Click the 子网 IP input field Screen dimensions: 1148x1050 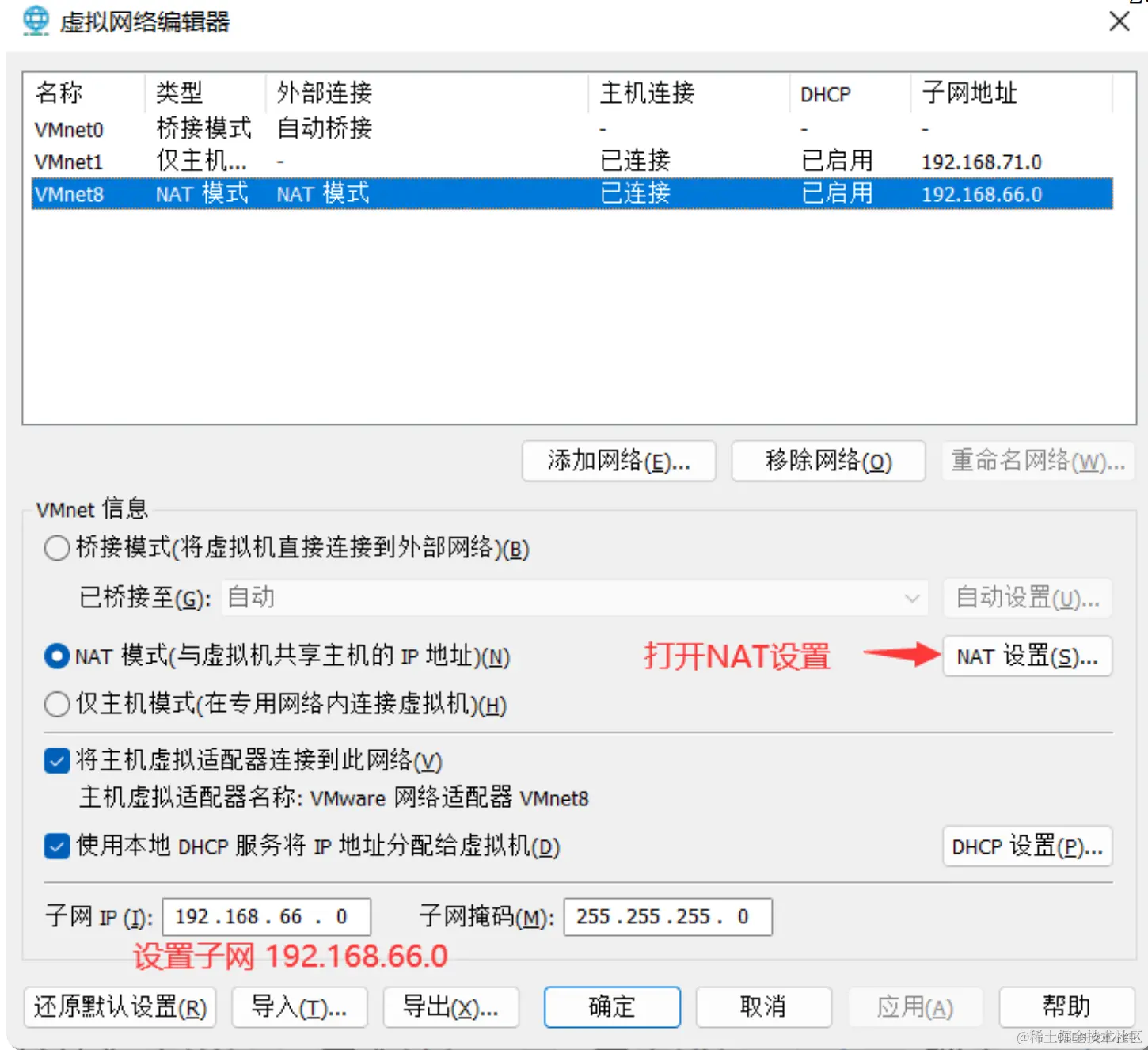coord(267,917)
